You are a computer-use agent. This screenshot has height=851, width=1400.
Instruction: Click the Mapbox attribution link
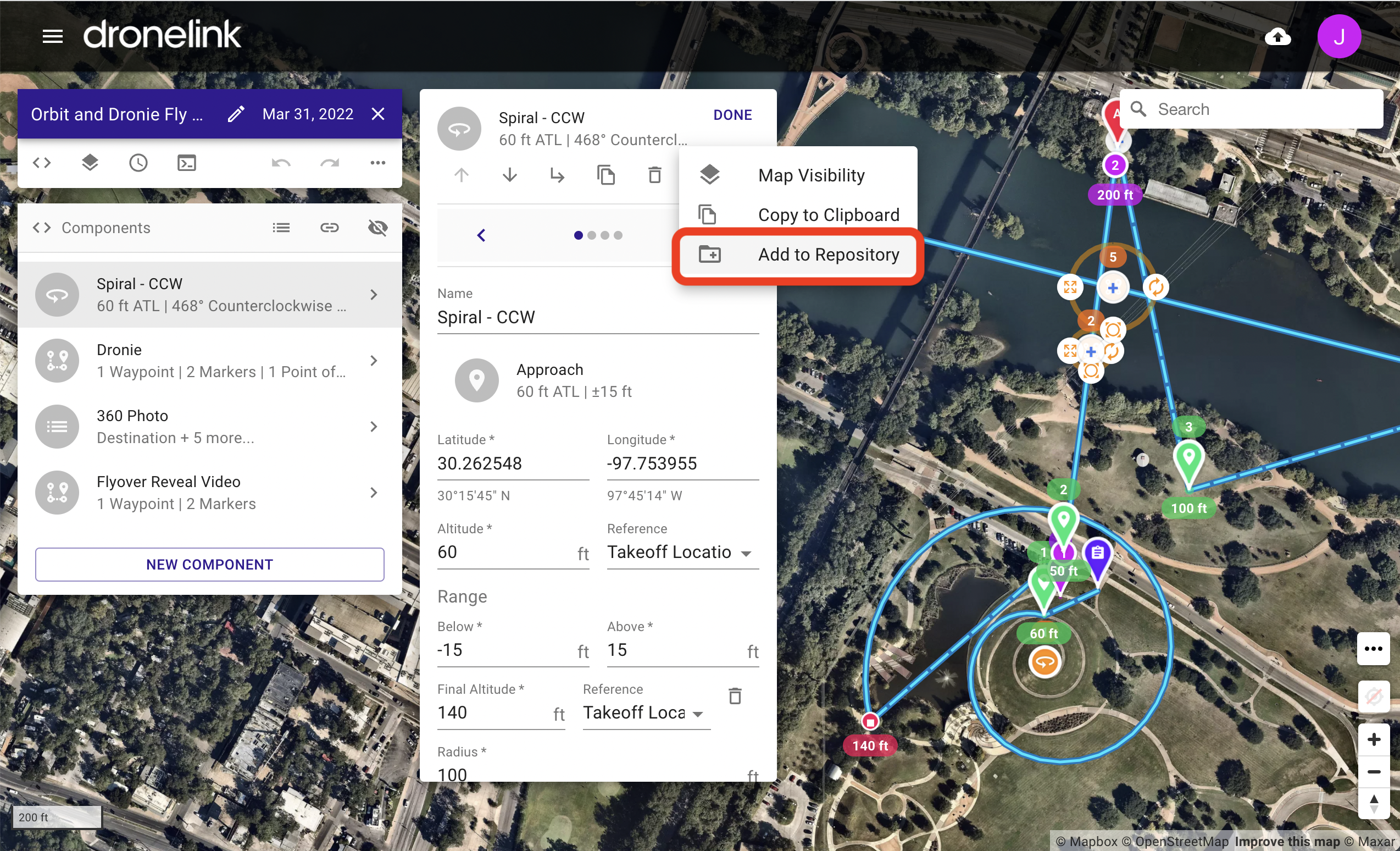click(x=1086, y=841)
